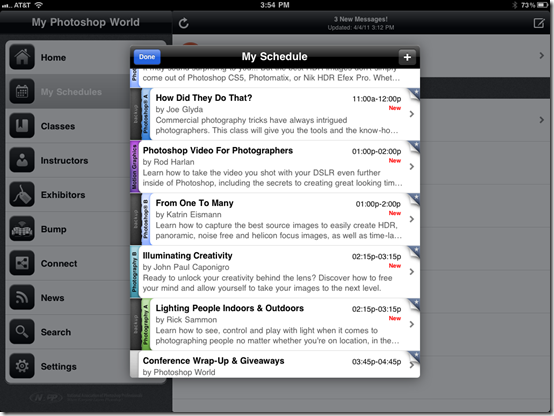Toggle star flag on Photoshop Video For Photographers
This screenshot has width=554, height=416.
coord(414,147)
